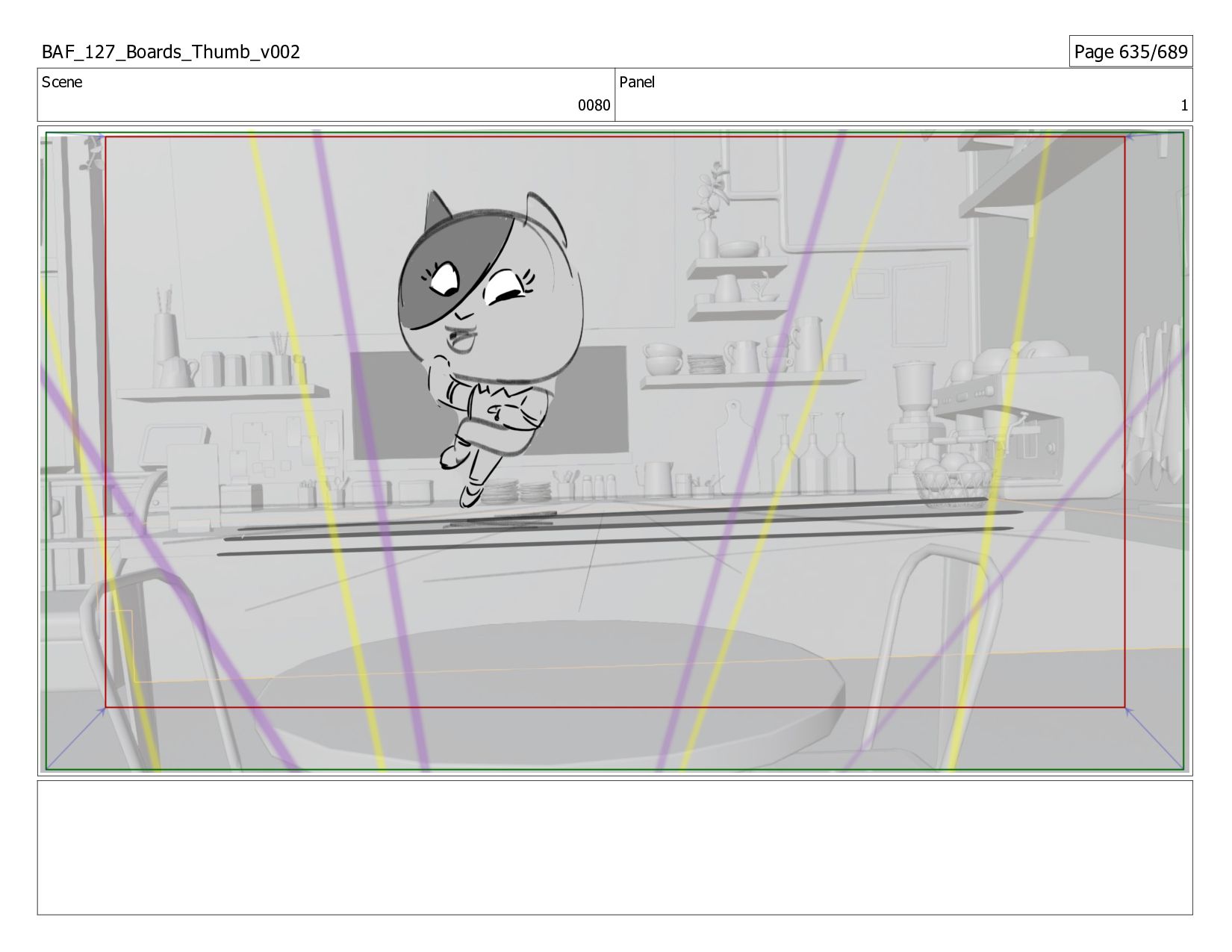
Task: Select the title text BAF_127_Boards_Thumb_v002
Action: [x=171, y=52]
